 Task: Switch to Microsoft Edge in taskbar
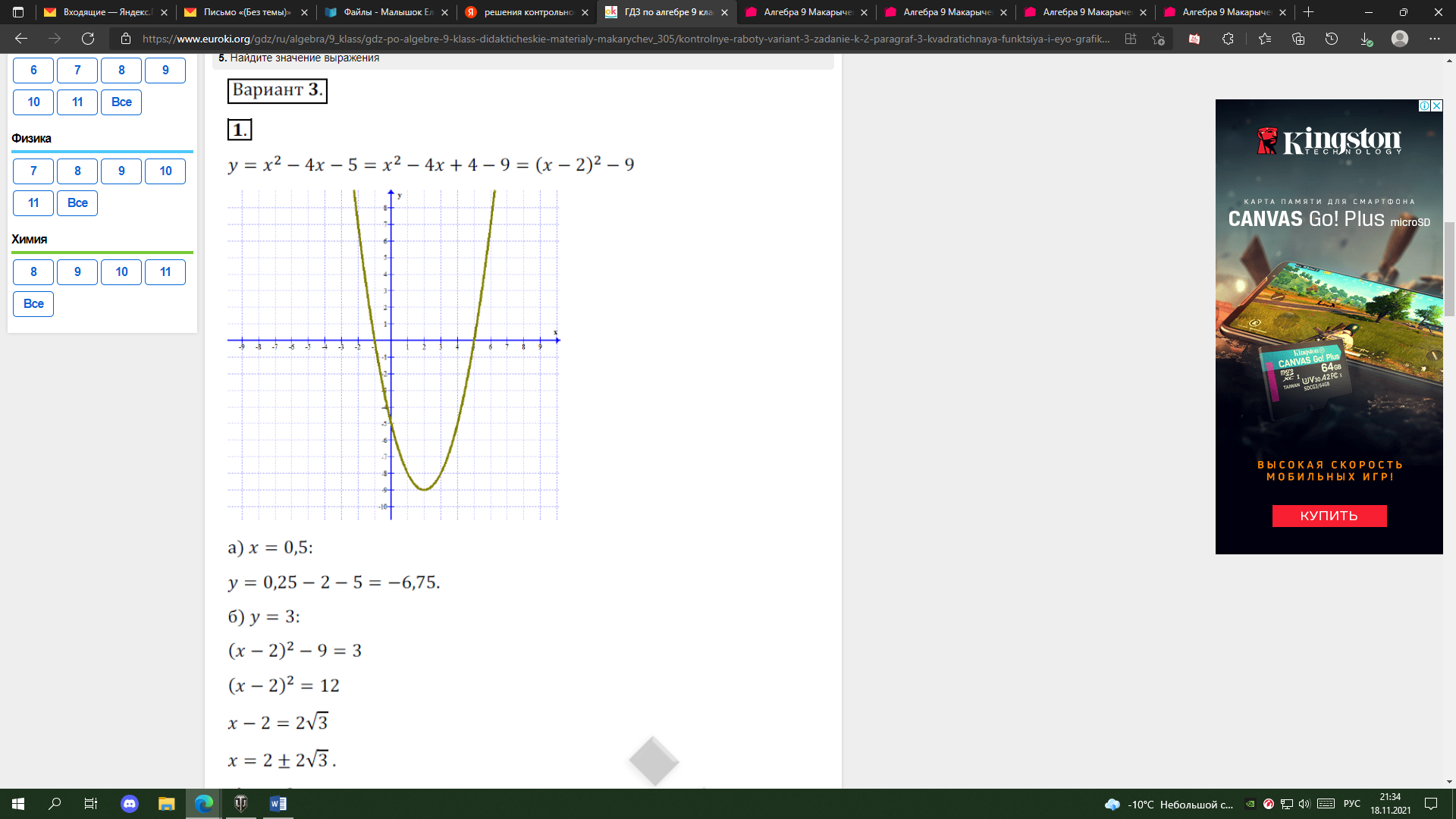click(x=203, y=804)
